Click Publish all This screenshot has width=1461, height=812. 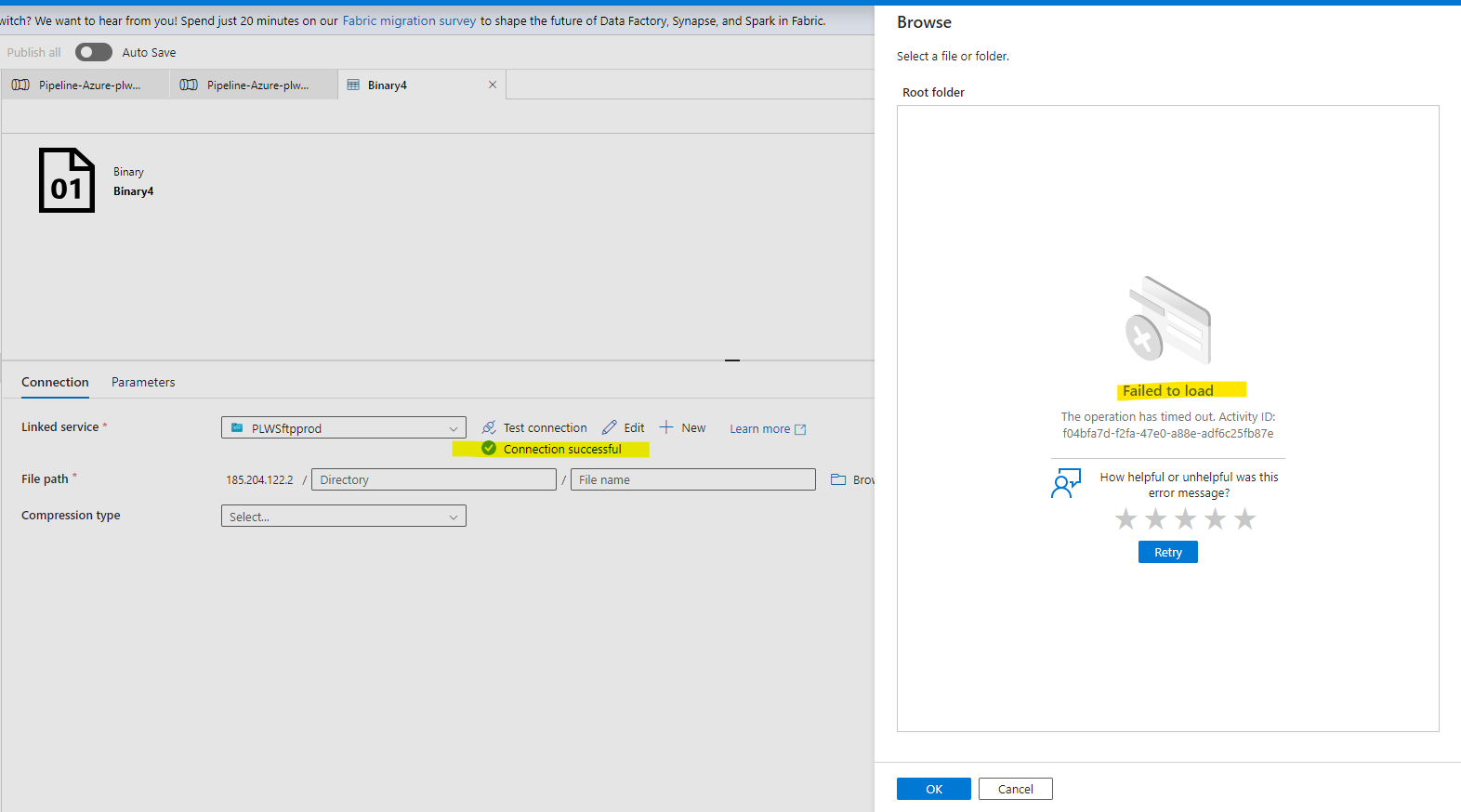pyautogui.click(x=34, y=52)
